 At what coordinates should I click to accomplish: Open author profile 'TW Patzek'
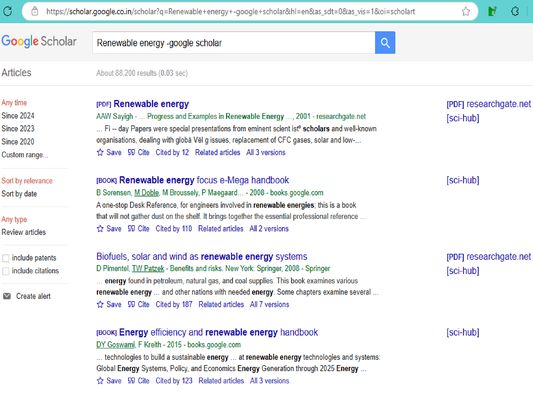pyautogui.click(x=148, y=268)
